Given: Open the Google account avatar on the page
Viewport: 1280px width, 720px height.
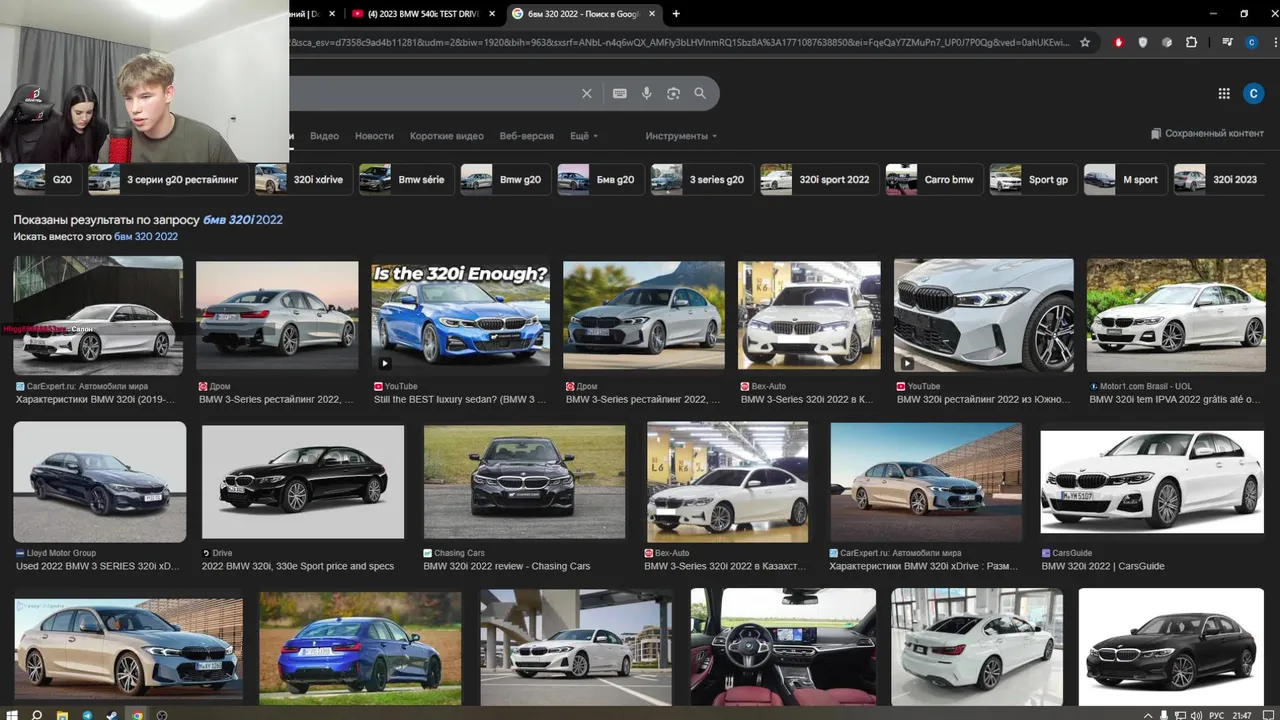Looking at the screenshot, I should (1254, 93).
